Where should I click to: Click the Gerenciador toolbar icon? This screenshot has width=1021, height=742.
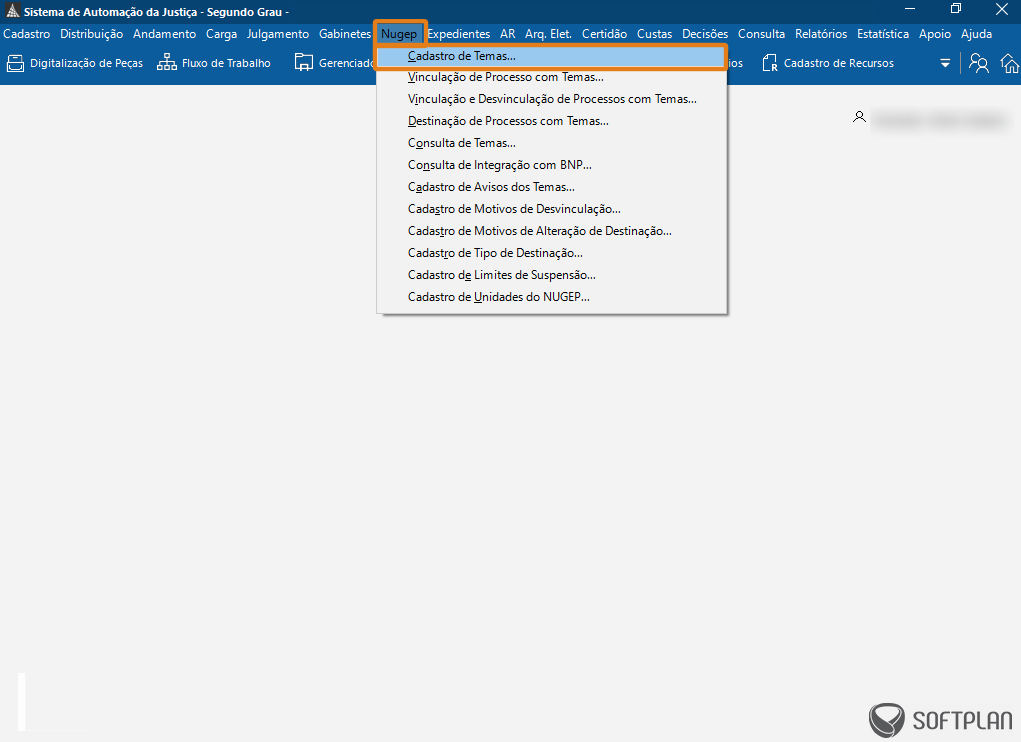(x=303, y=62)
